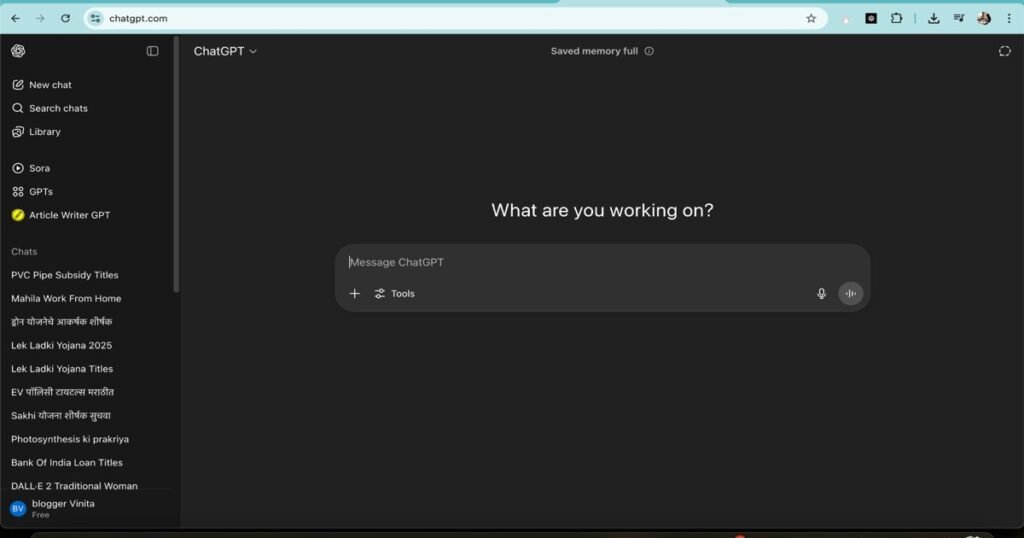
Task: Open the PVC Pipe Subsidy Titles chat
Action: (x=65, y=275)
